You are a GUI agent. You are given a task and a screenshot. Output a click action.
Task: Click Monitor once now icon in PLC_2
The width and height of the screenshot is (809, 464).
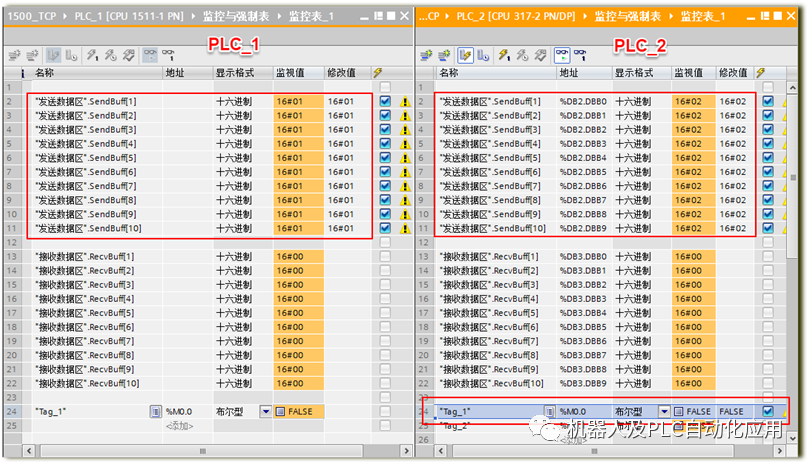580,55
